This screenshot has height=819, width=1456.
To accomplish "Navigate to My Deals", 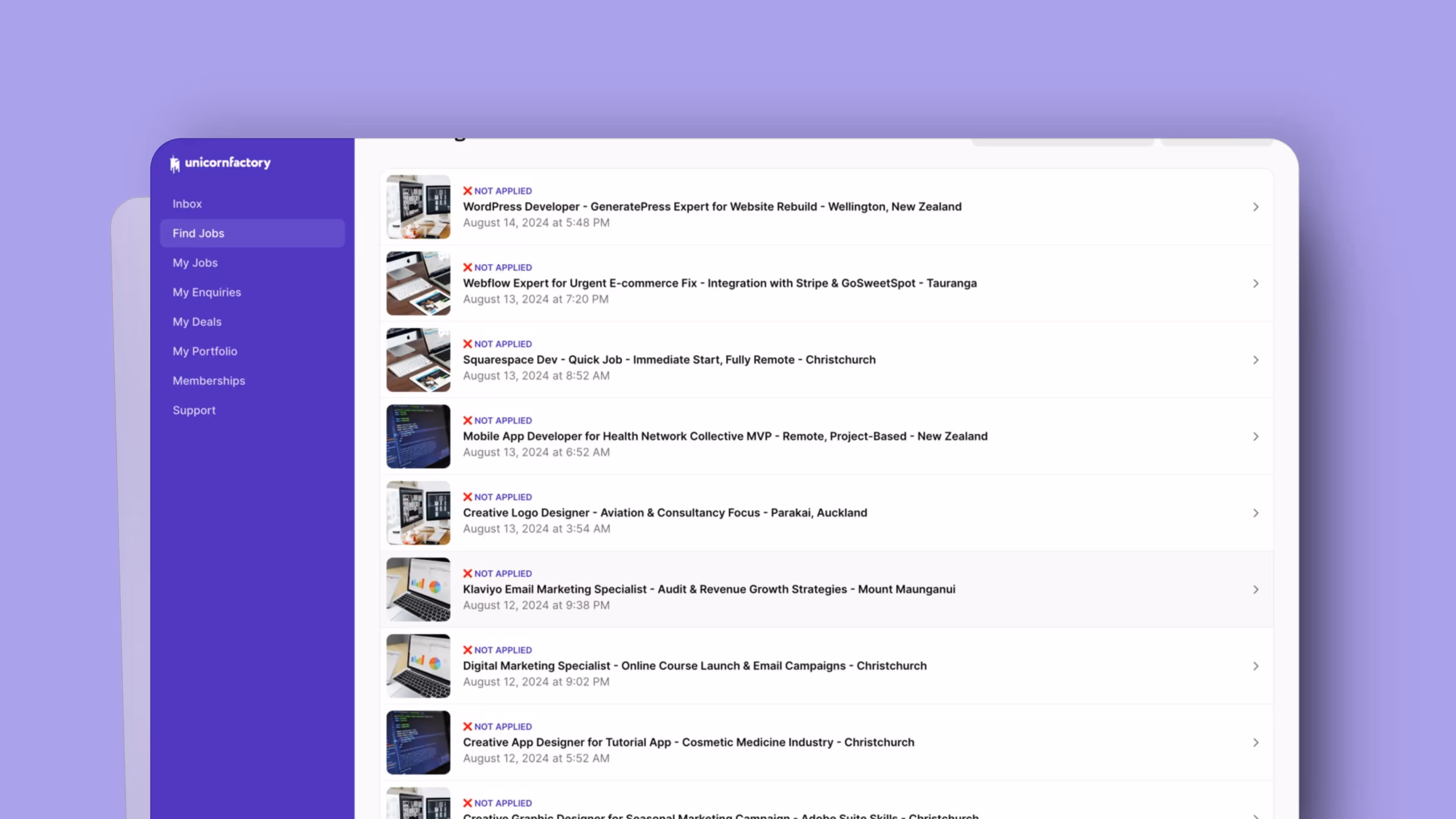I will click(197, 322).
